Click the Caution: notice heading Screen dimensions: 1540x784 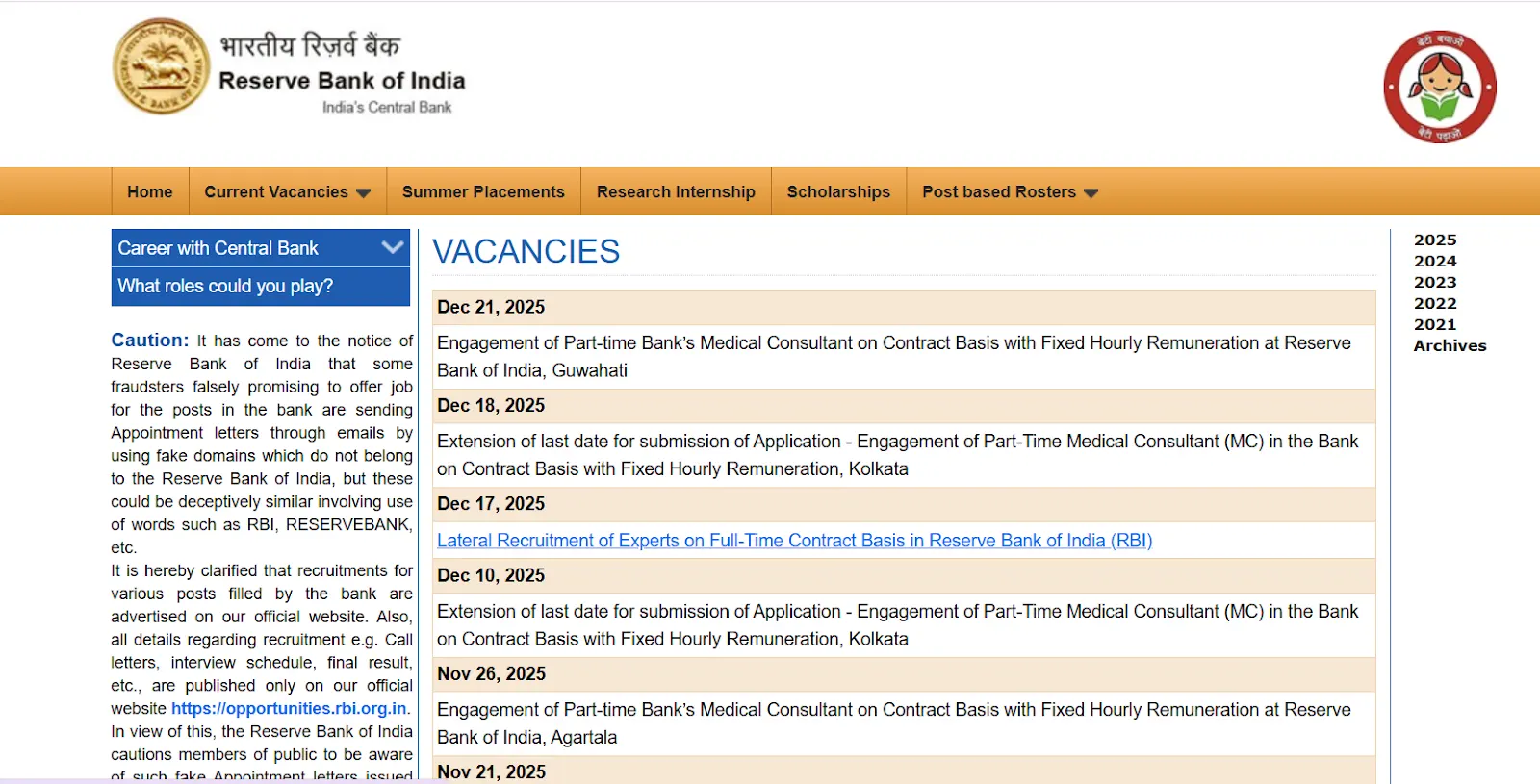coord(150,340)
